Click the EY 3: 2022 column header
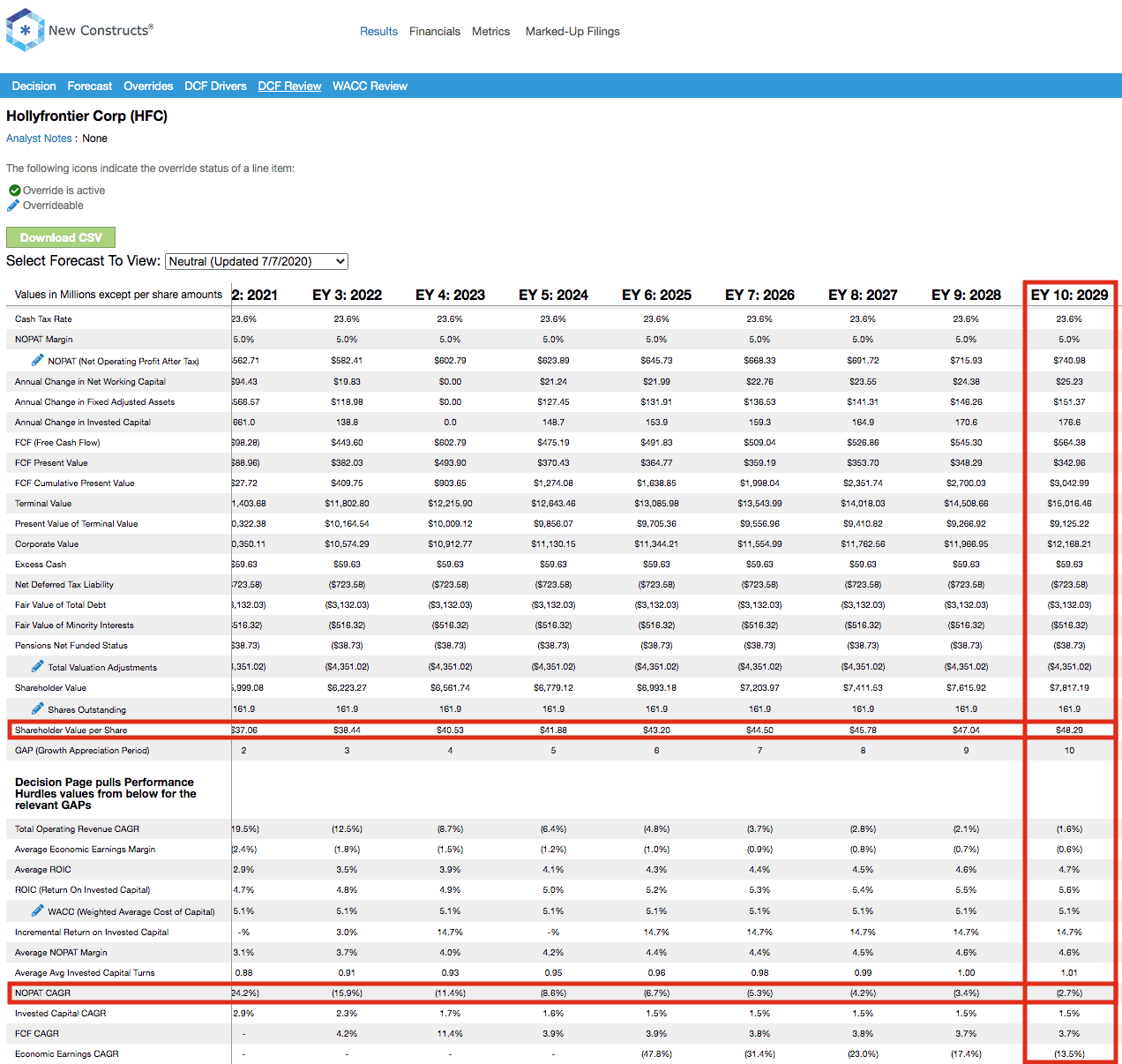Image resolution: width=1122 pixels, height=1064 pixels. click(347, 295)
